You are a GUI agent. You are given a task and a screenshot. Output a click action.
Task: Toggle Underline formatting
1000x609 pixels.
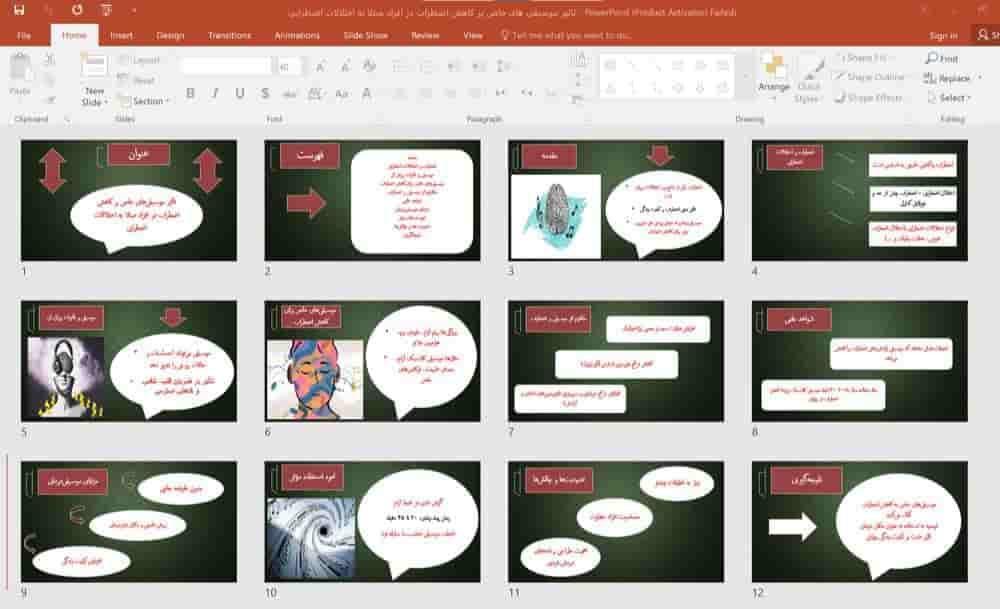(x=240, y=94)
